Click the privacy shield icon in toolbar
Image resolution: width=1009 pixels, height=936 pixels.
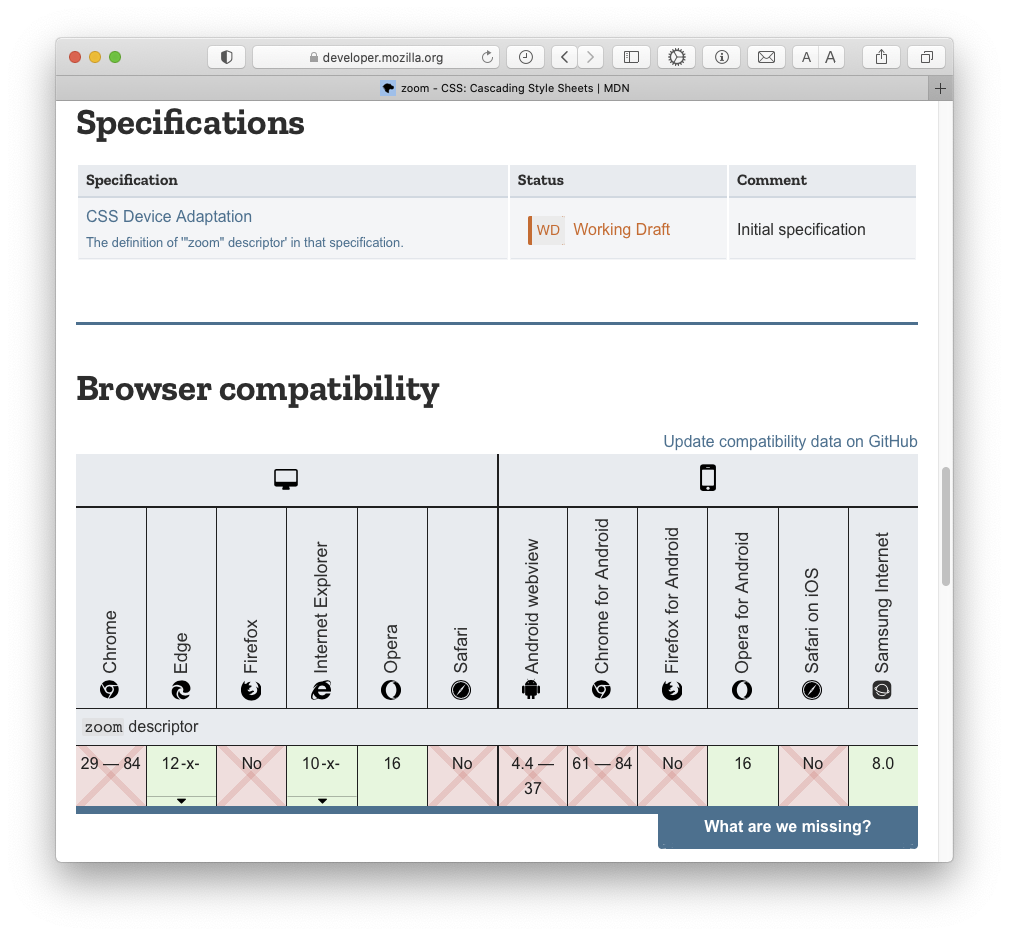226,57
